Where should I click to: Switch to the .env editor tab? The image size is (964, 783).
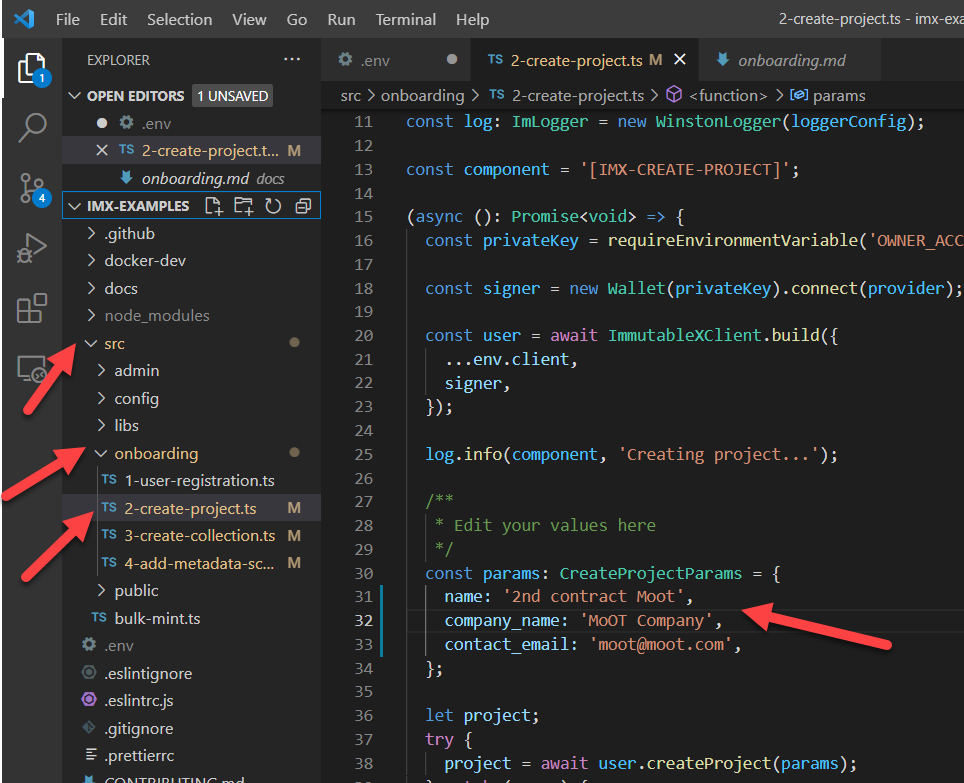point(396,60)
